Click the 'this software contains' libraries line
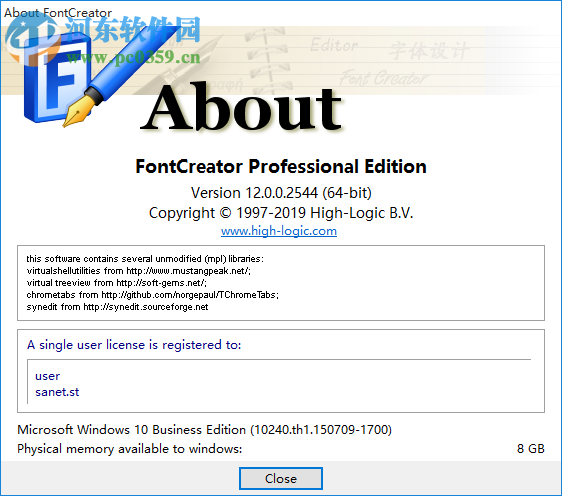The height and width of the screenshot is (496, 562). click(145, 259)
